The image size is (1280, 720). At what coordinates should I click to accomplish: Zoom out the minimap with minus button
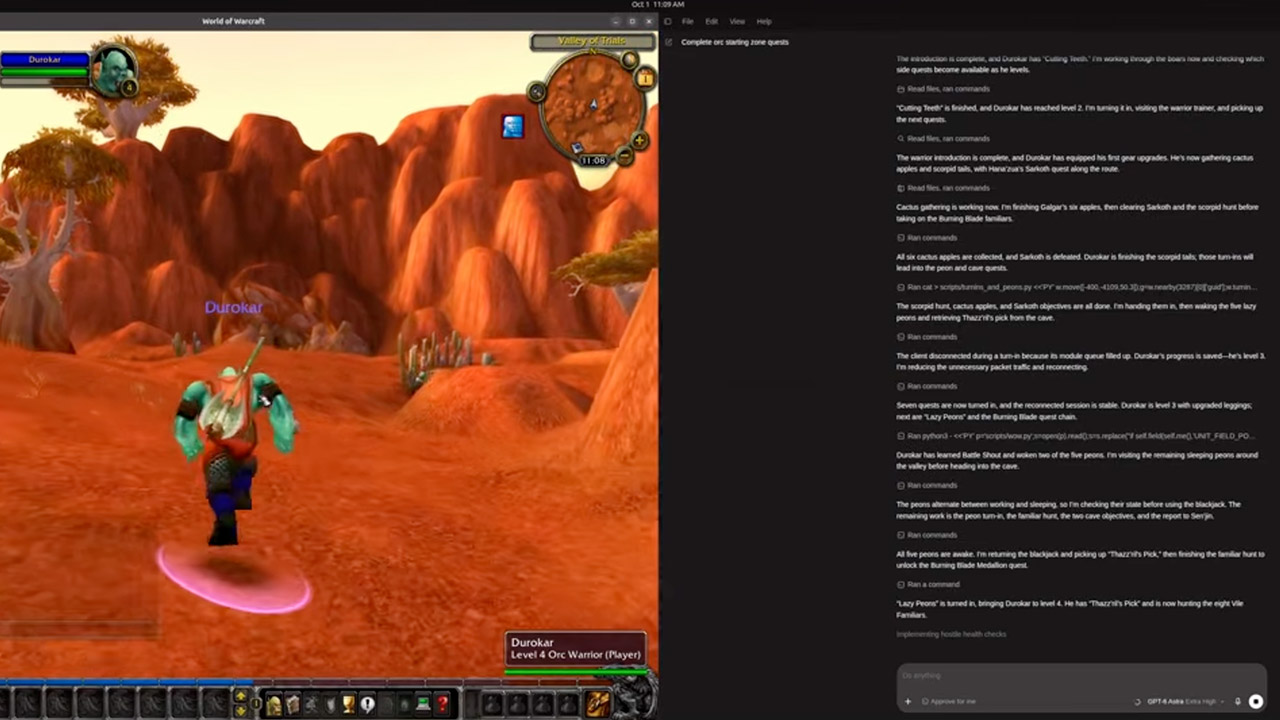625,156
